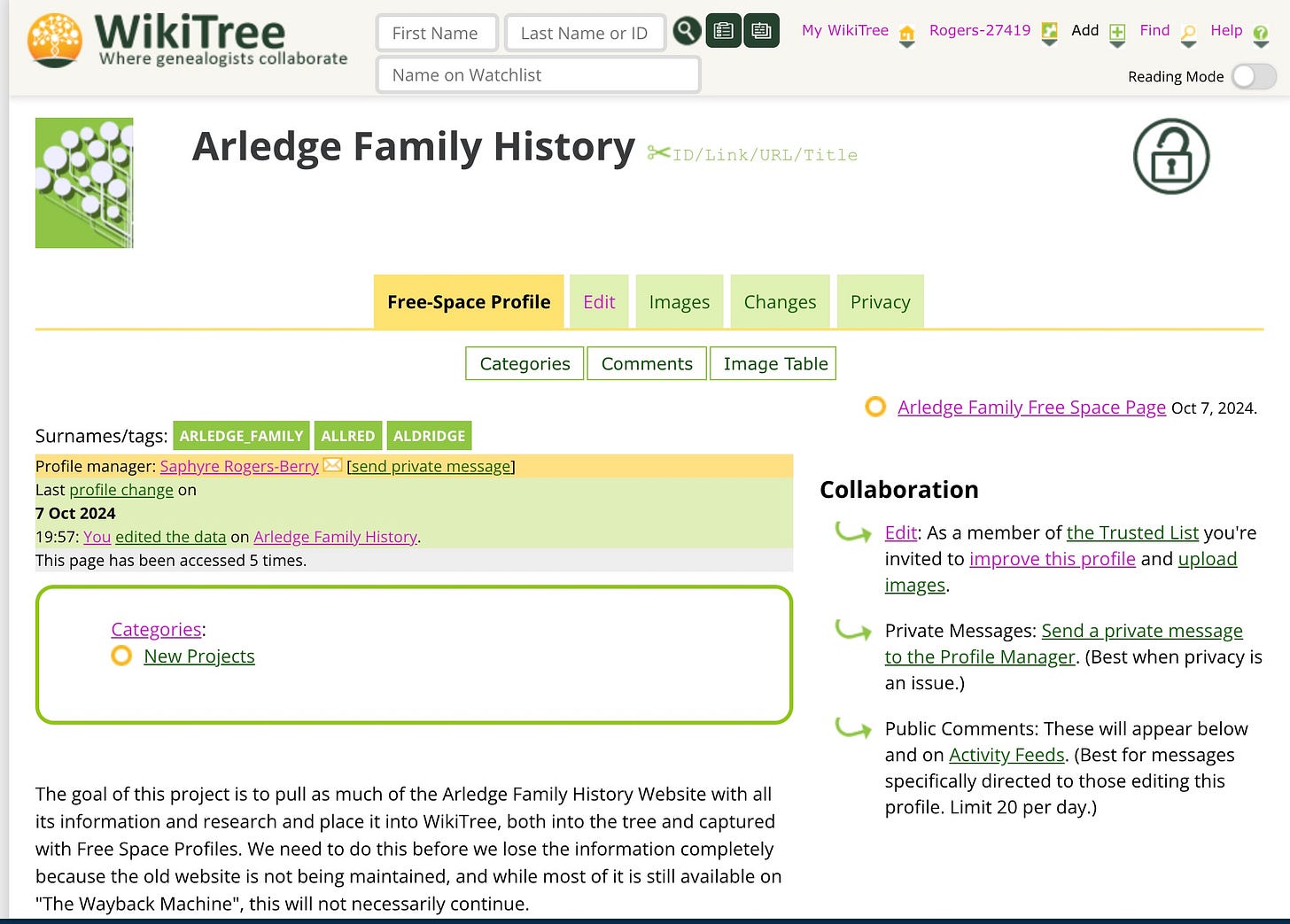Image resolution: width=1290 pixels, height=924 pixels.
Task: Click the upload images link
Action: (1061, 572)
